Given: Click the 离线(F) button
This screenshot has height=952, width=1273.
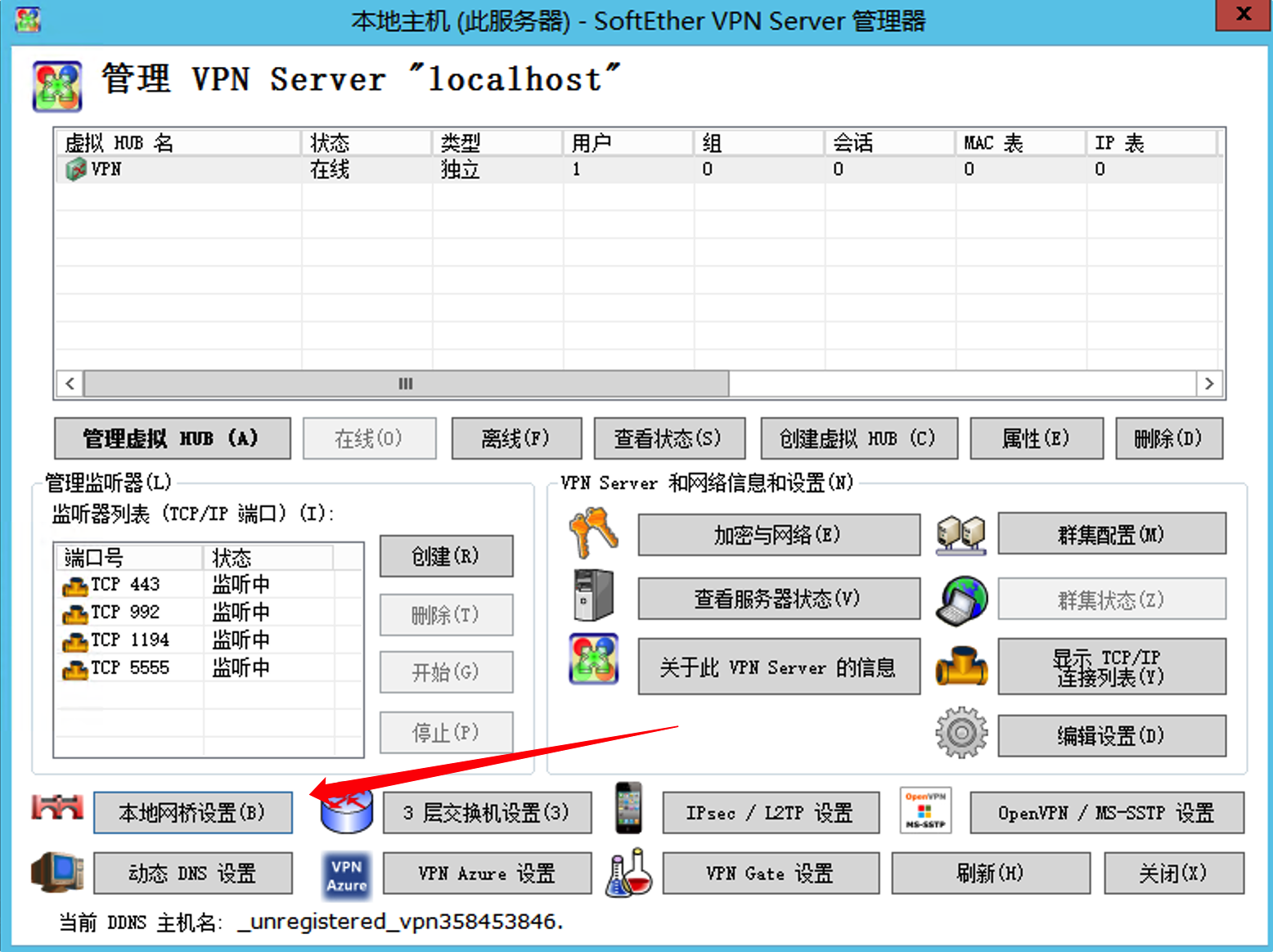Looking at the screenshot, I should pyautogui.click(x=516, y=438).
